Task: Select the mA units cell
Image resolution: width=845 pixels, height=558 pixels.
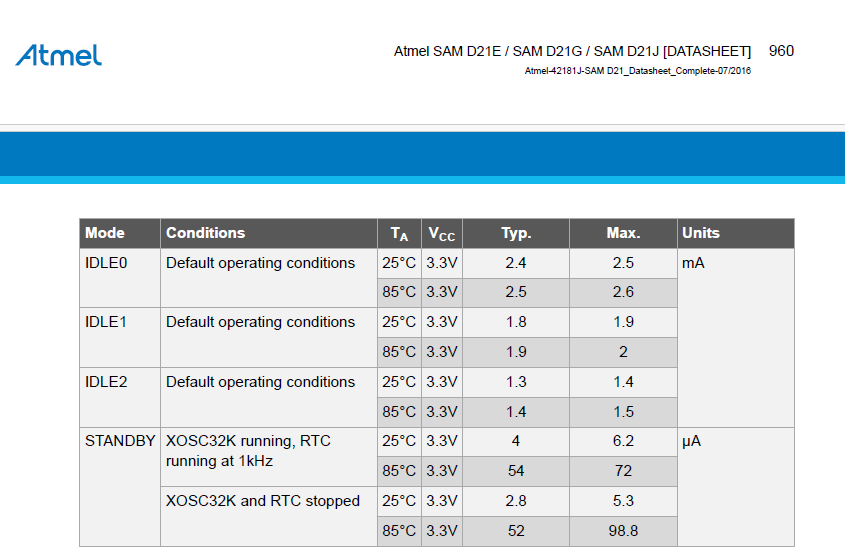Action: pyautogui.click(x=693, y=263)
